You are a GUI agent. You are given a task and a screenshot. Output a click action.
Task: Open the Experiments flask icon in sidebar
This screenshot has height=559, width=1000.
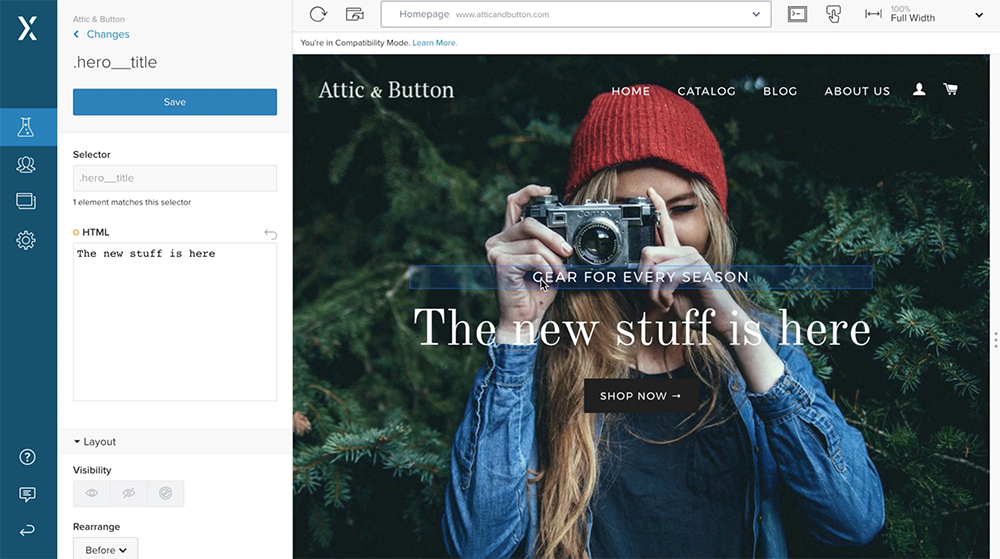(x=26, y=127)
